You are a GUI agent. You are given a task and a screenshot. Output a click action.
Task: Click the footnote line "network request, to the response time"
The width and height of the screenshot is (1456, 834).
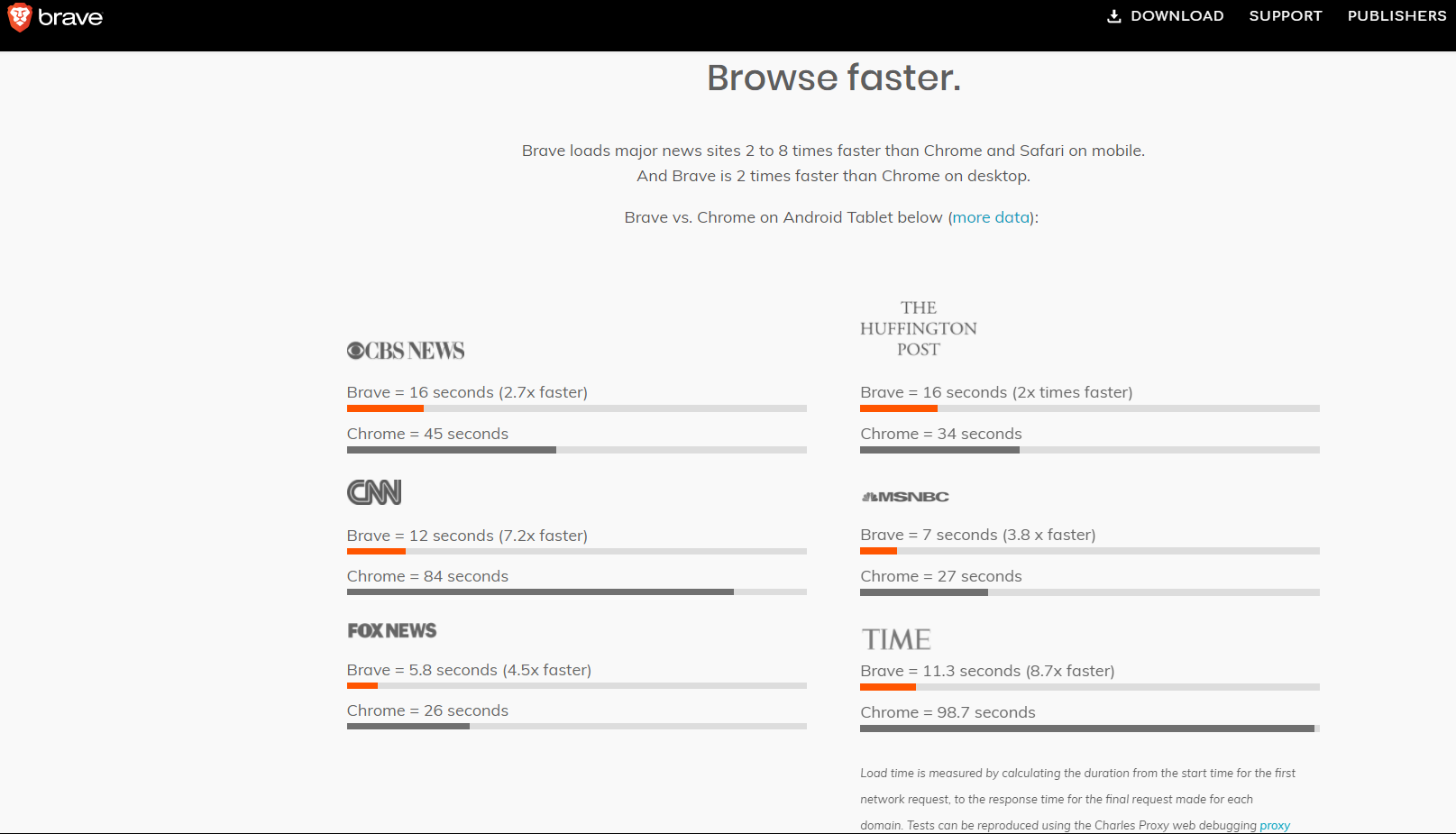click(1057, 800)
